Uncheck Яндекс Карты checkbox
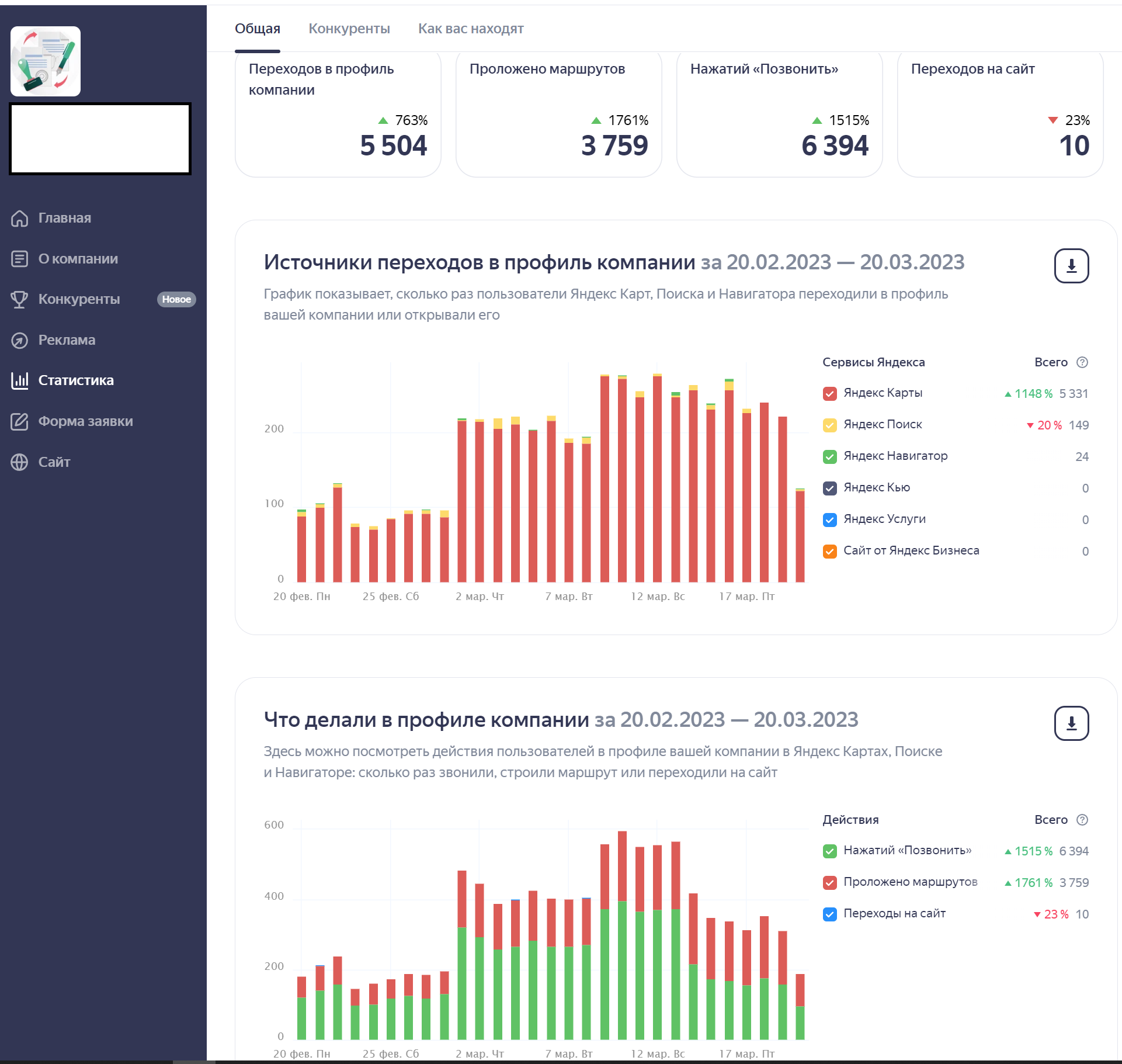 pos(829,394)
